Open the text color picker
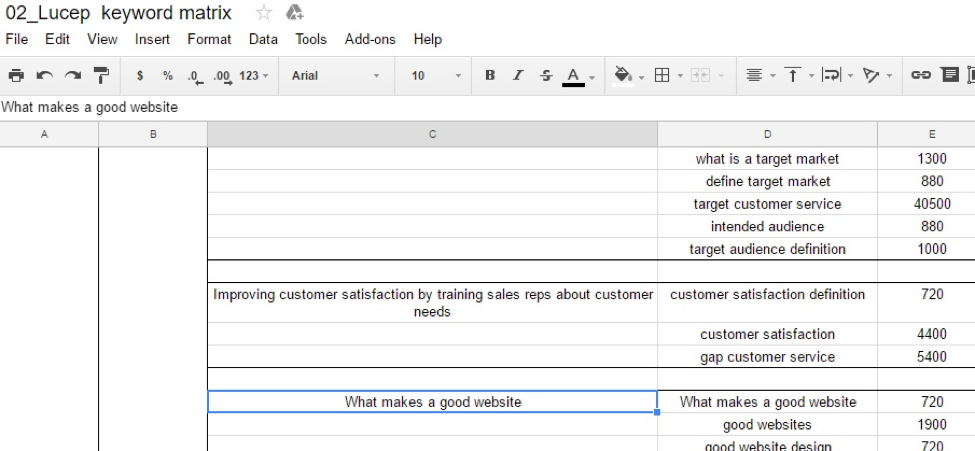The height and width of the screenshot is (451, 975). pyautogui.click(x=574, y=76)
